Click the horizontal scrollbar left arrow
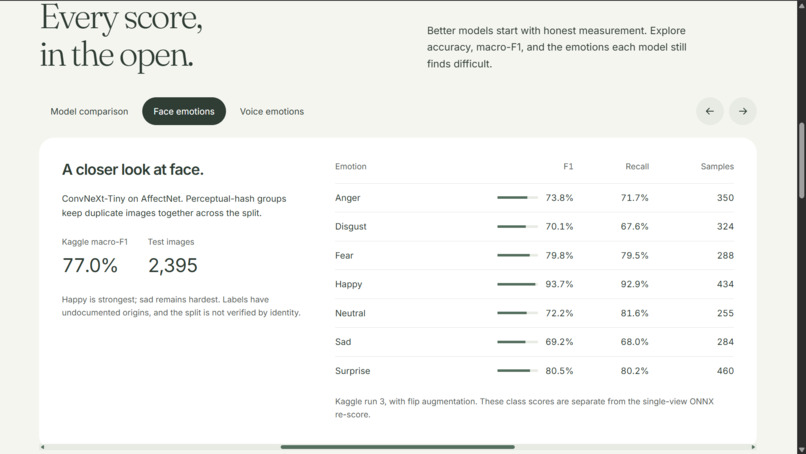Screen dimensions: 806x454 pyautogui.click(x=43, y=447)
